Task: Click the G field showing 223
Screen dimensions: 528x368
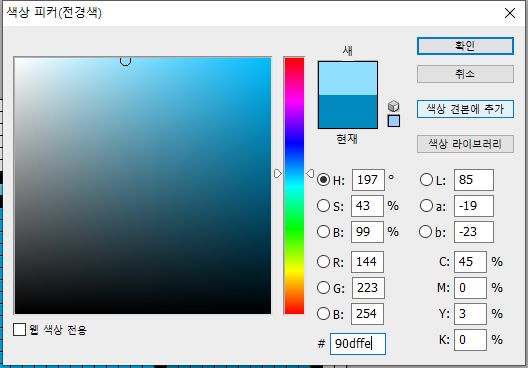Action: pos(368,288)
